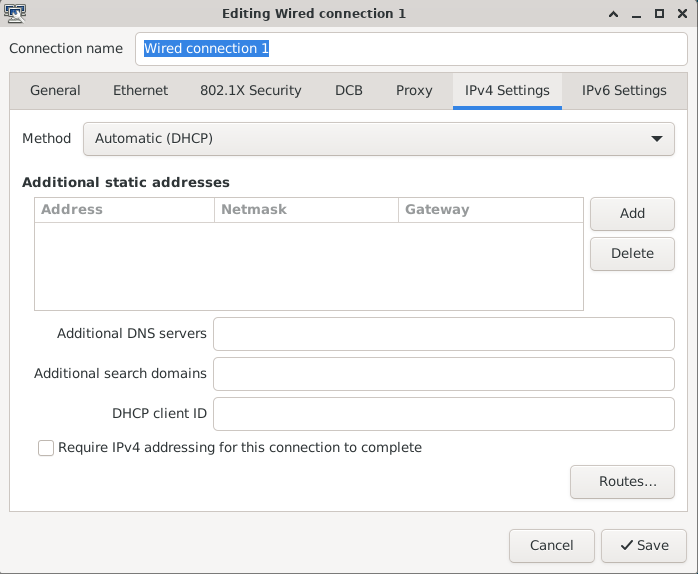Image resolution: width=698 pixels, height=574 pixels.
Task: Select the 802.1X Security tab
Action: (251, 90)
